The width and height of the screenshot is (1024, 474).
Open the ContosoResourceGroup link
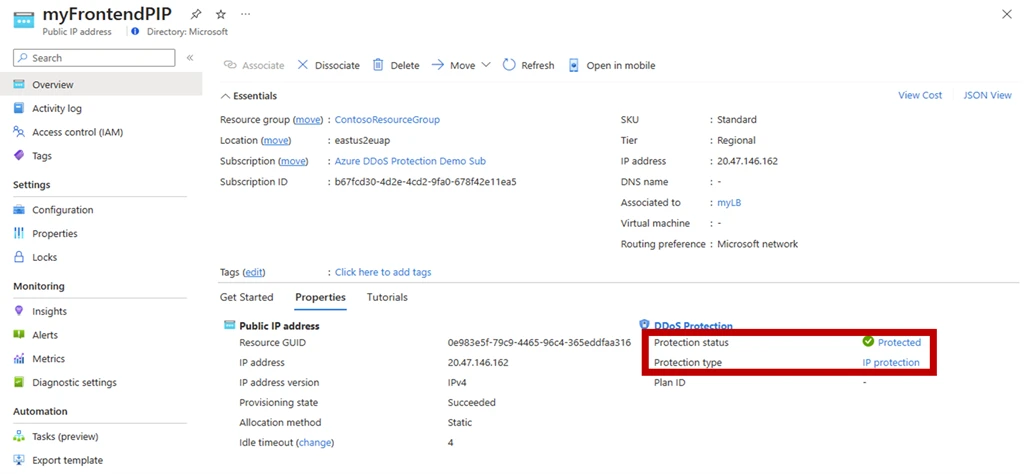click(387, 120)
